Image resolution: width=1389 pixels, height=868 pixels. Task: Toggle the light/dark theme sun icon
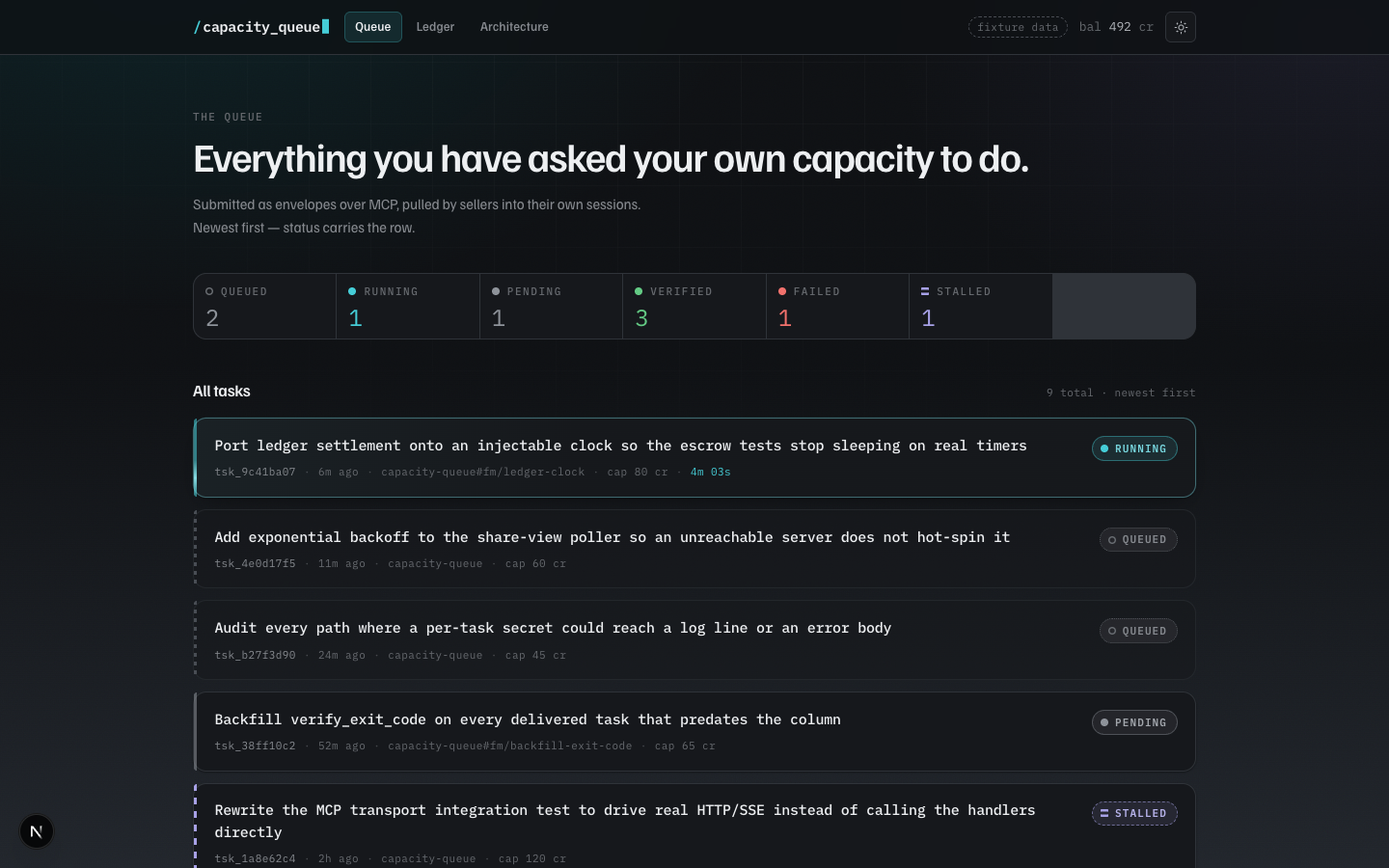point(1181,27)
